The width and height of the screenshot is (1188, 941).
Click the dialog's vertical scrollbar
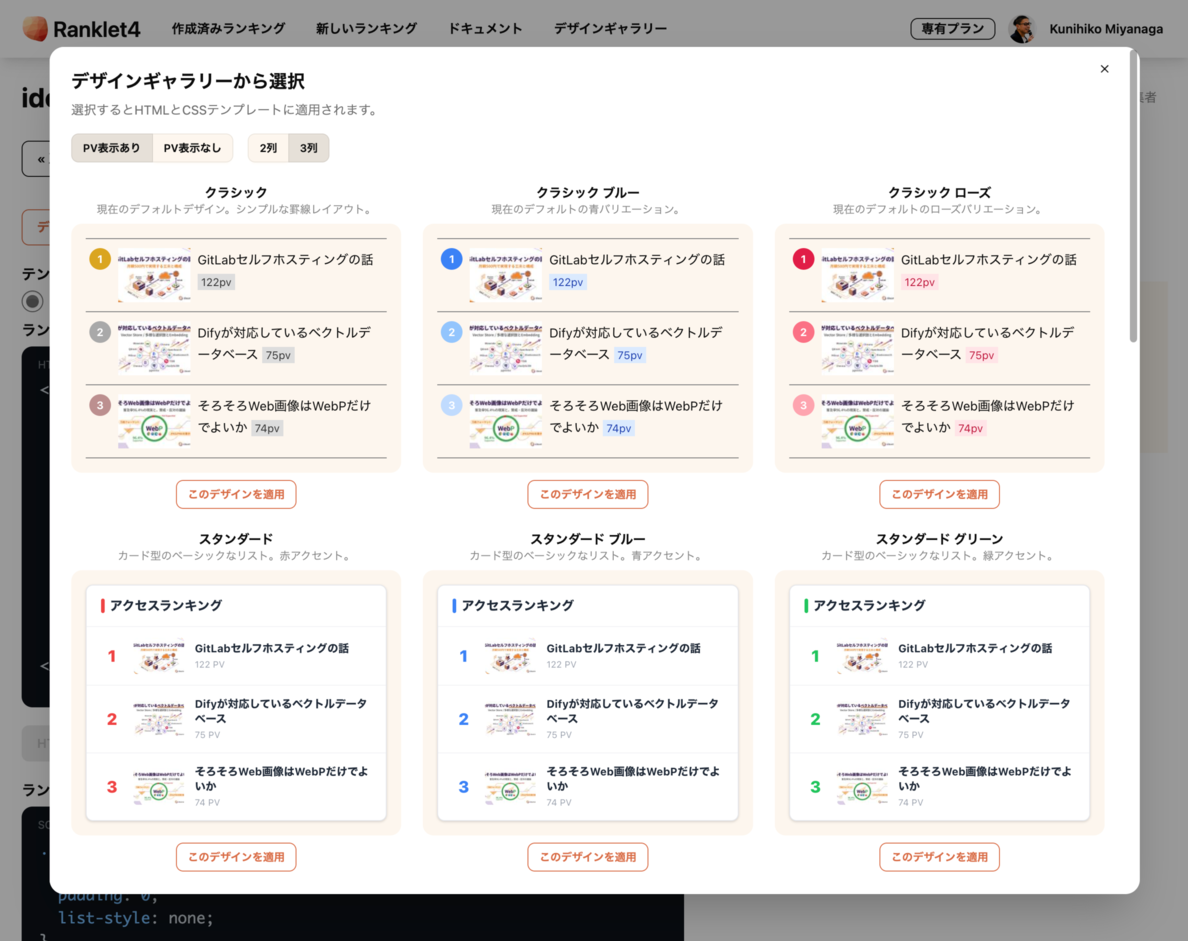(1133, 200)
